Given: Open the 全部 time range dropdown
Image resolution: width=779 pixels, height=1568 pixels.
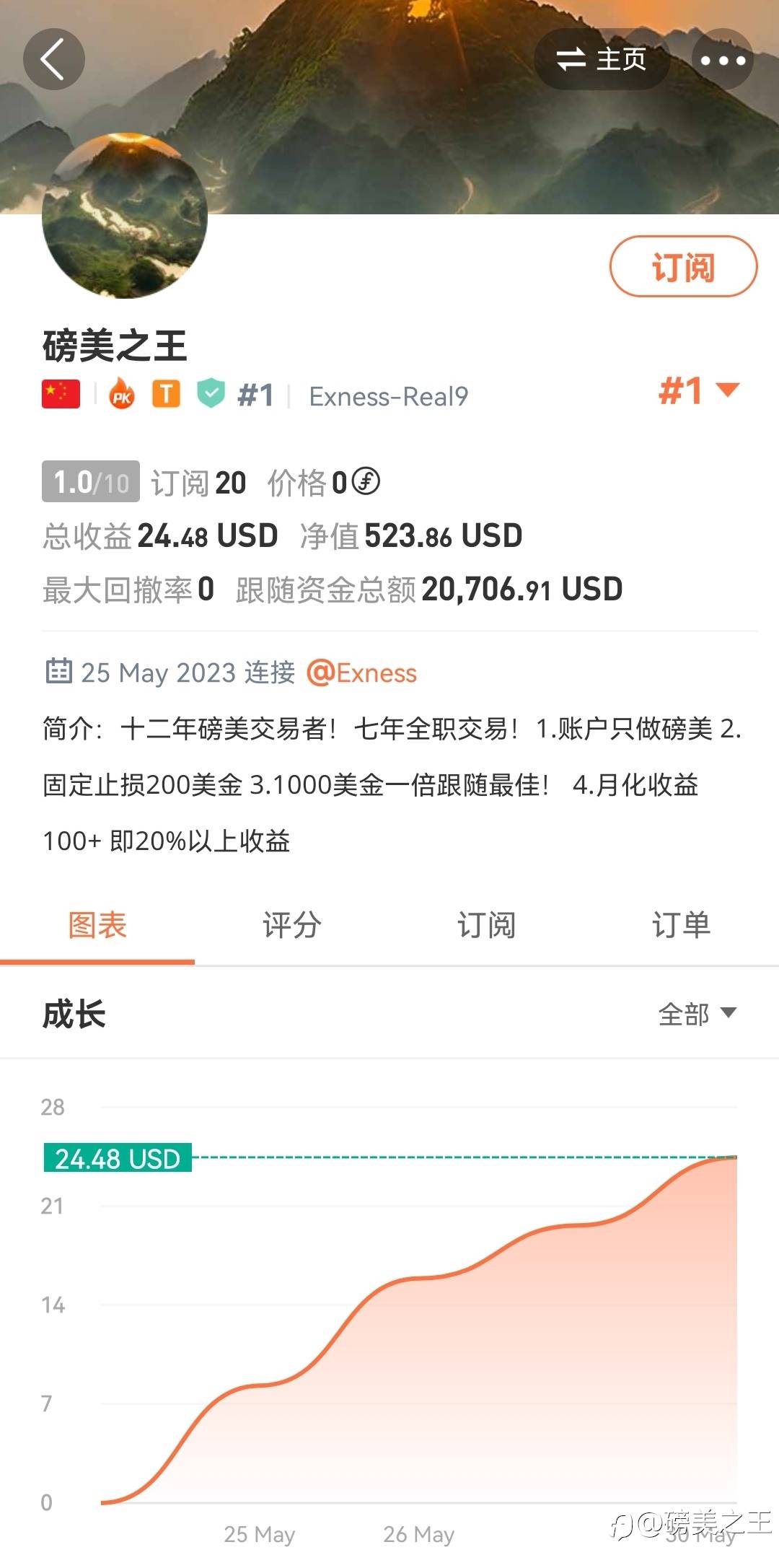Looking at the screenshot, I should 697,1014.
